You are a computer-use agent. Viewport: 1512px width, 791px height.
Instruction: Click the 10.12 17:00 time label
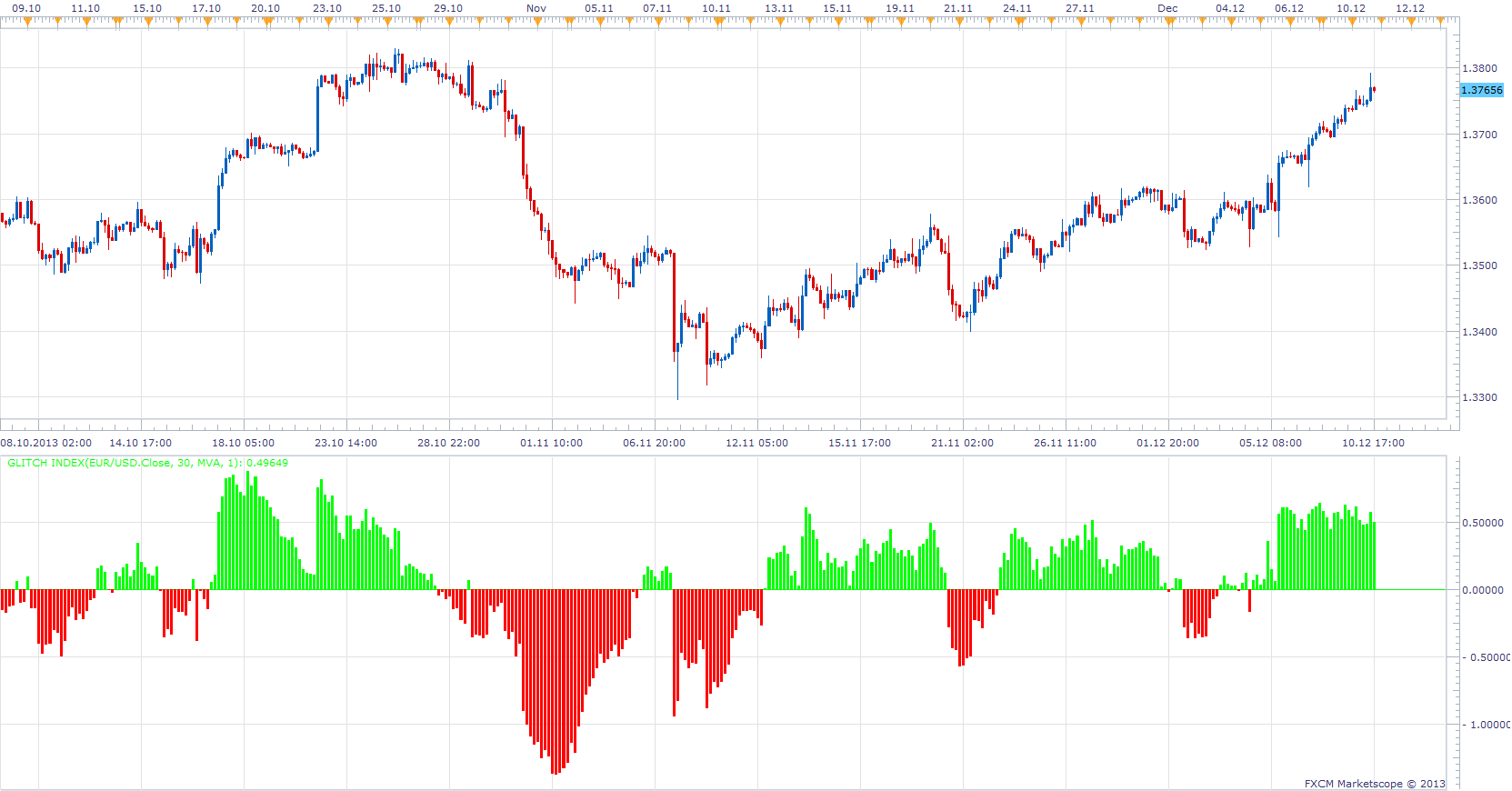coord(1373,443)
